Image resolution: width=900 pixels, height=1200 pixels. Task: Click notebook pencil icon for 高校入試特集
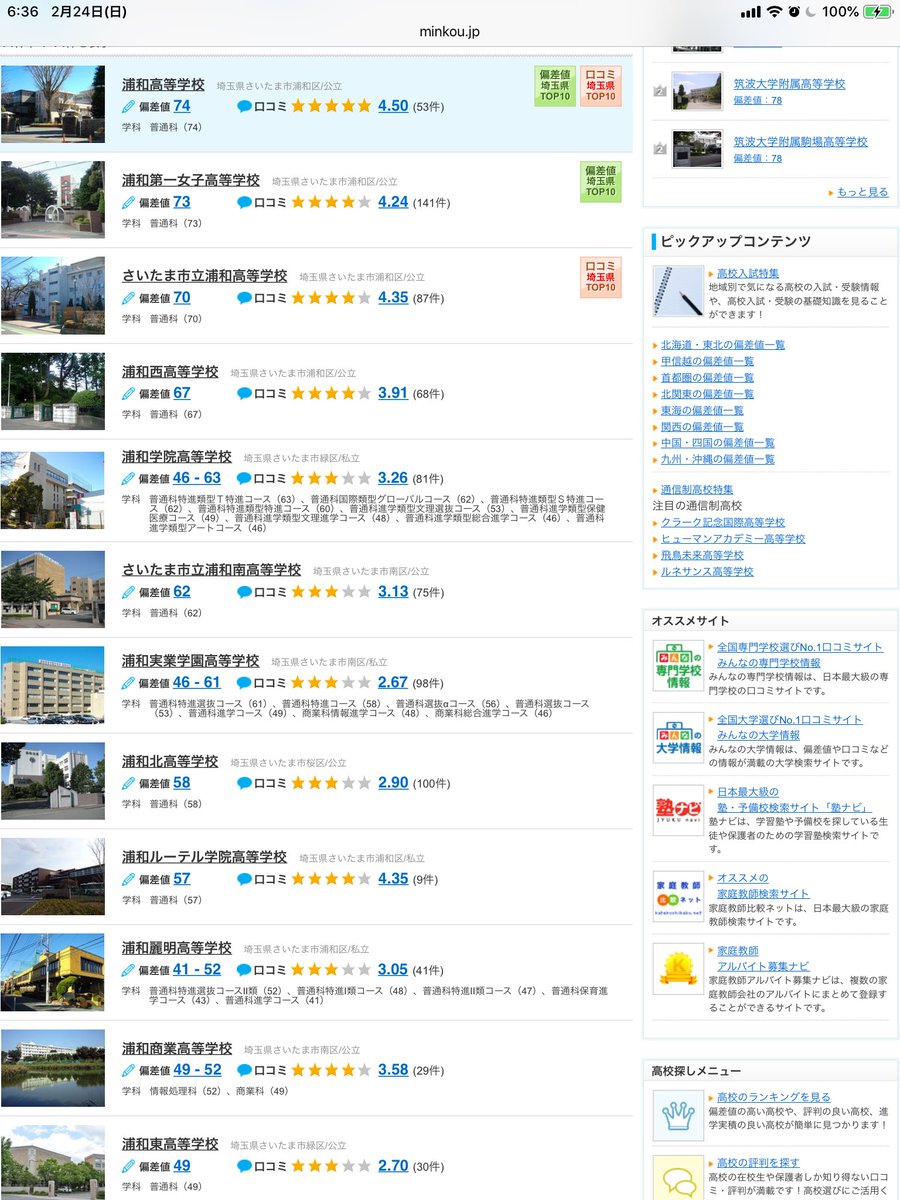pyautogui.click(x=678, y=291)
